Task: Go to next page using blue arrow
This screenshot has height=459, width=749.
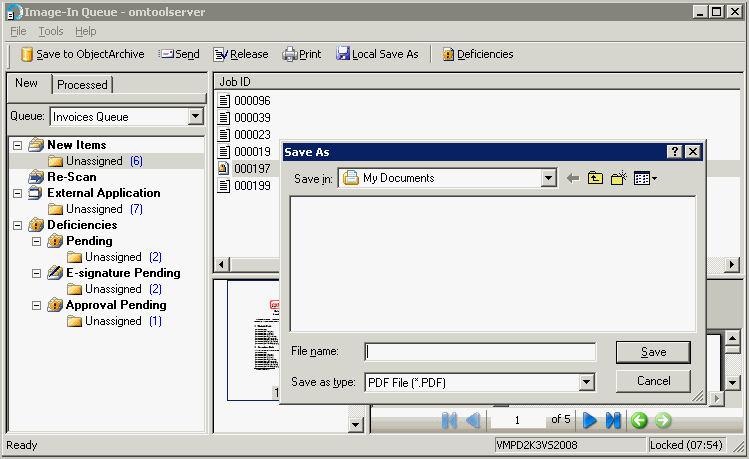Action: pyautogui.click(x=590, y=420)
